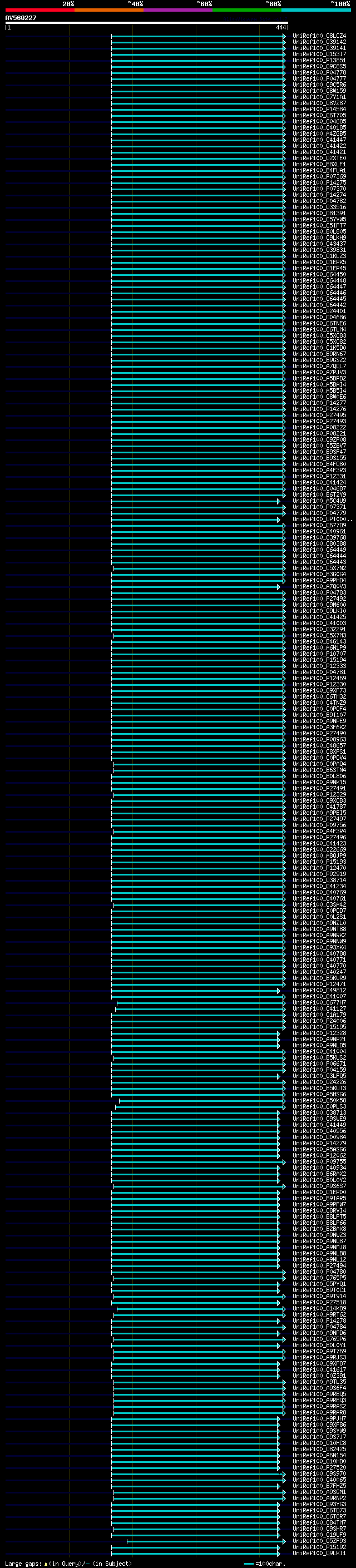This screenshot has height=1568, width=356.
Task: Go to UniRef100_Q43437 entry
Action: click(319, 244)
